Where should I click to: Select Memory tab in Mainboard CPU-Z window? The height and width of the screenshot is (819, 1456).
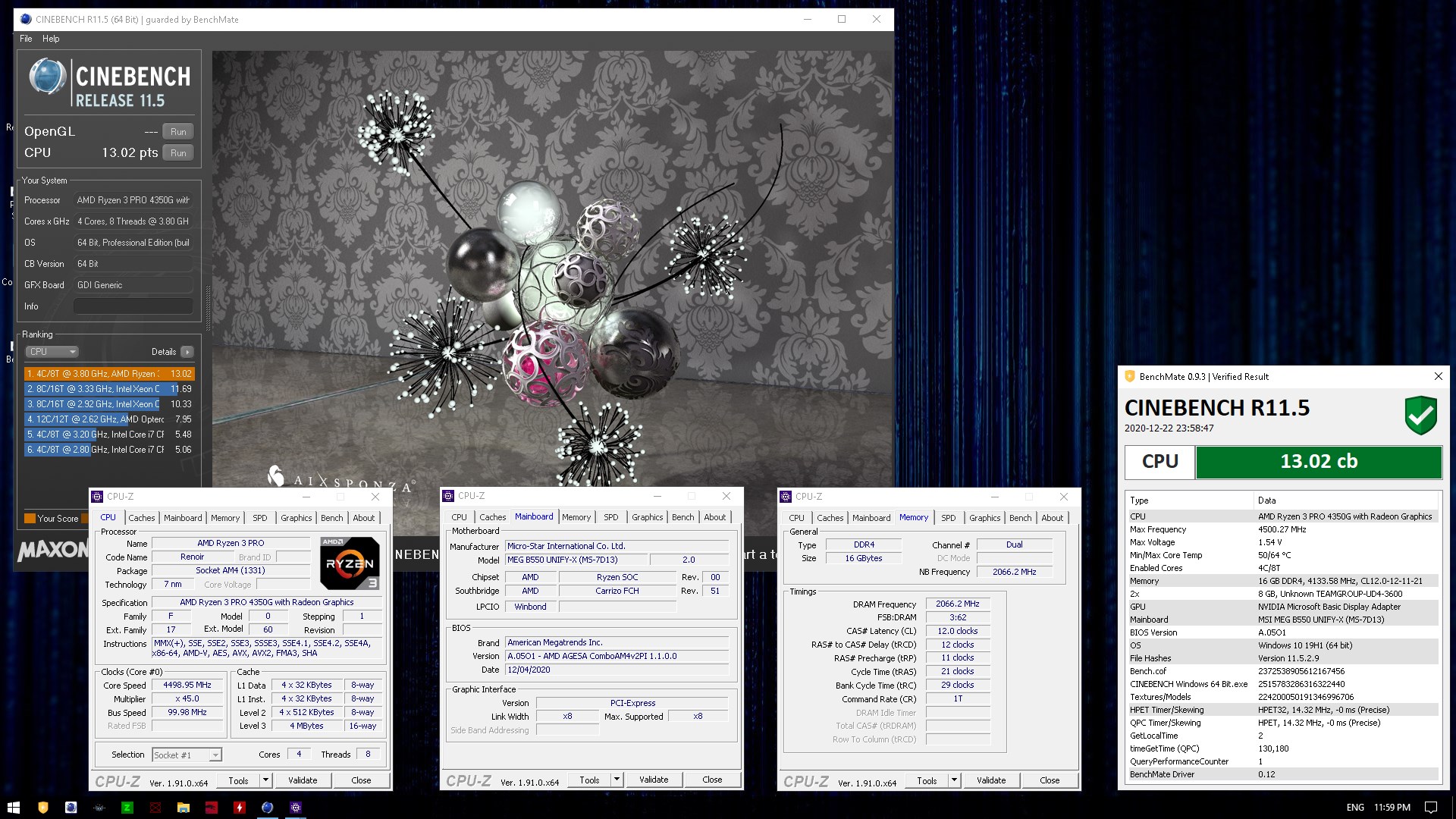point(576,517)
